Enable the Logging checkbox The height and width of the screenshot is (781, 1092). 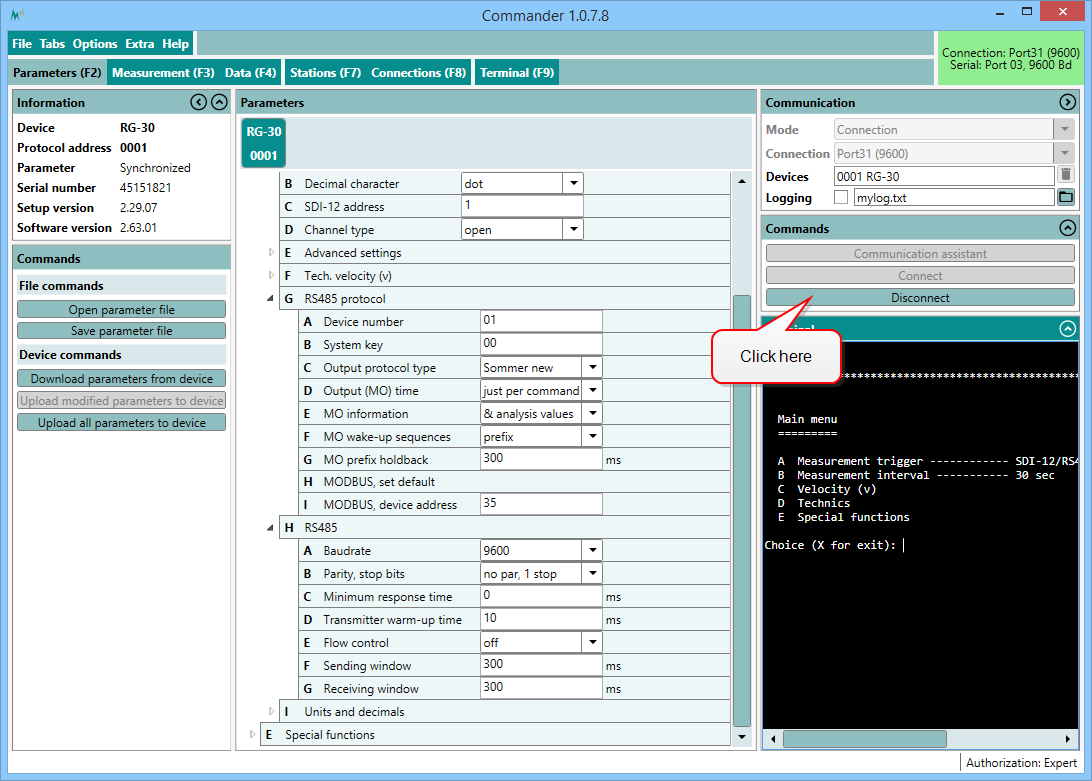pos(841,198)
